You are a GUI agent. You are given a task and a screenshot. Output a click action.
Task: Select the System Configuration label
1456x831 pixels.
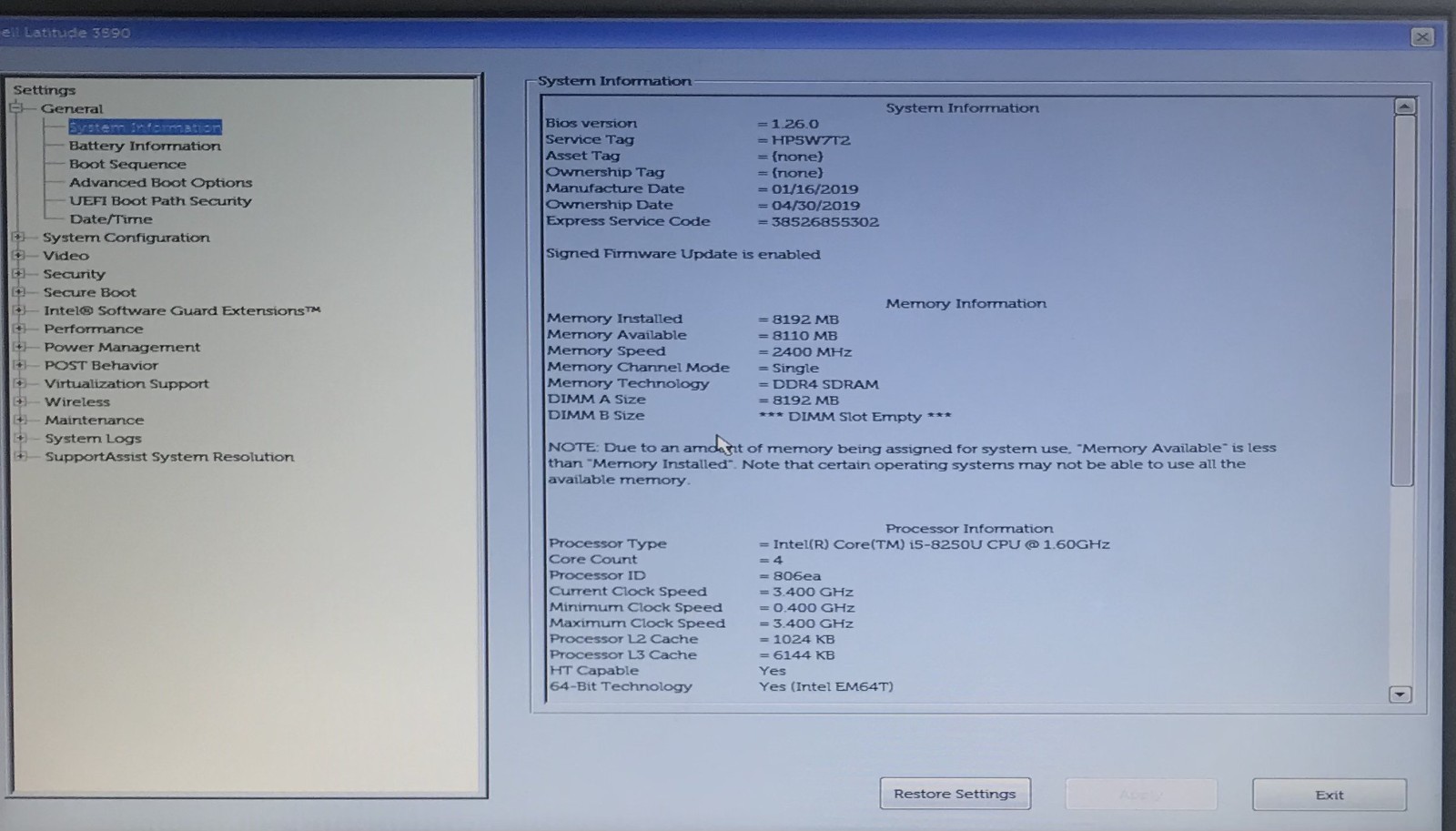point(126,238)
